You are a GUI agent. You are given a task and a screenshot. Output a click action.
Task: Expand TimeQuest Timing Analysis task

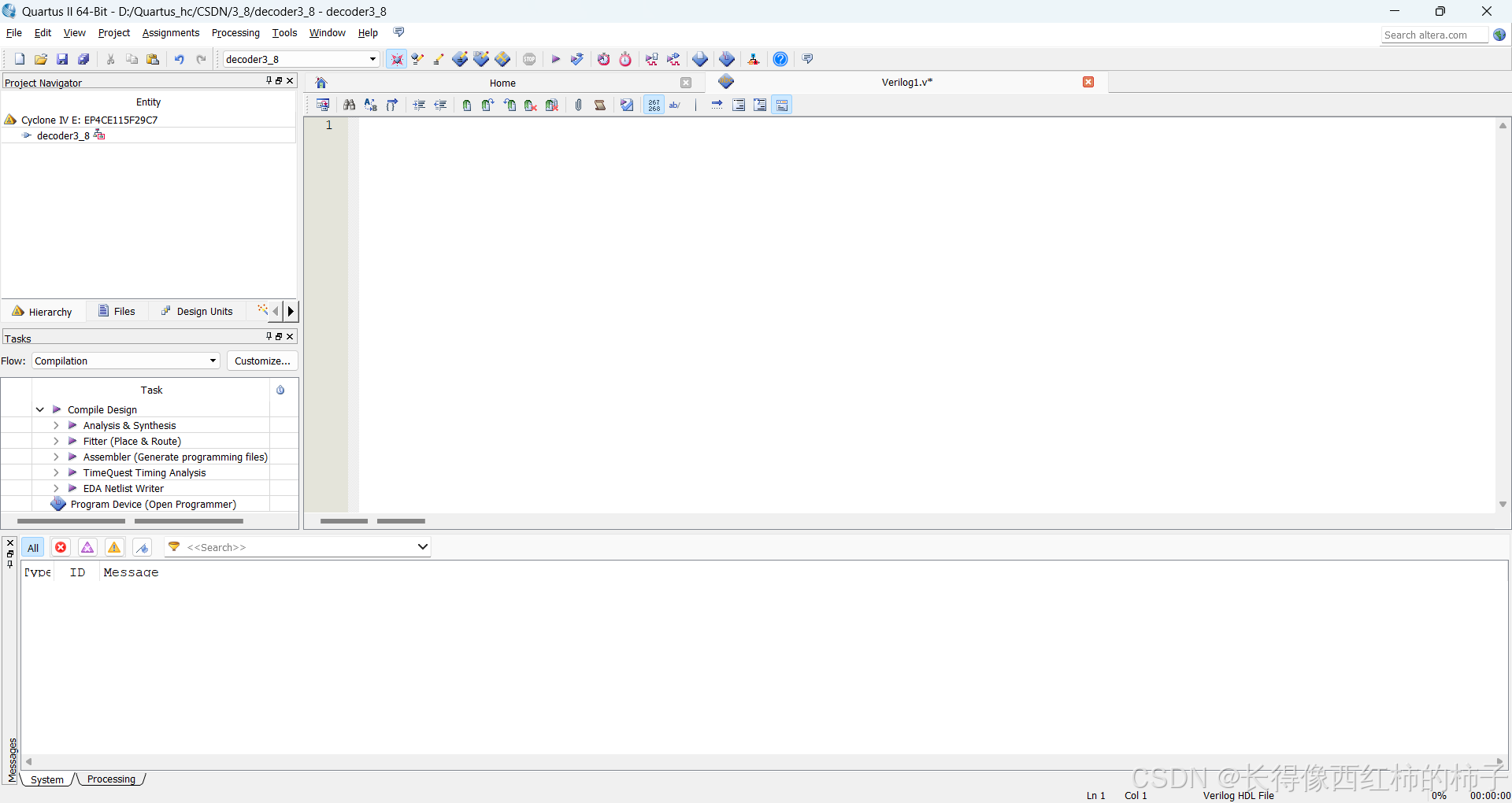coord(56,472)
